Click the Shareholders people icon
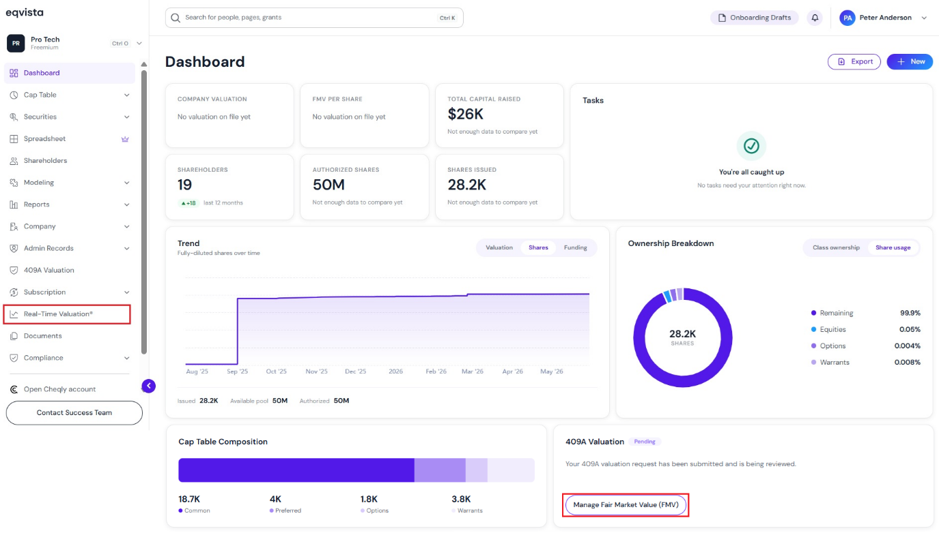 (14, 160)
